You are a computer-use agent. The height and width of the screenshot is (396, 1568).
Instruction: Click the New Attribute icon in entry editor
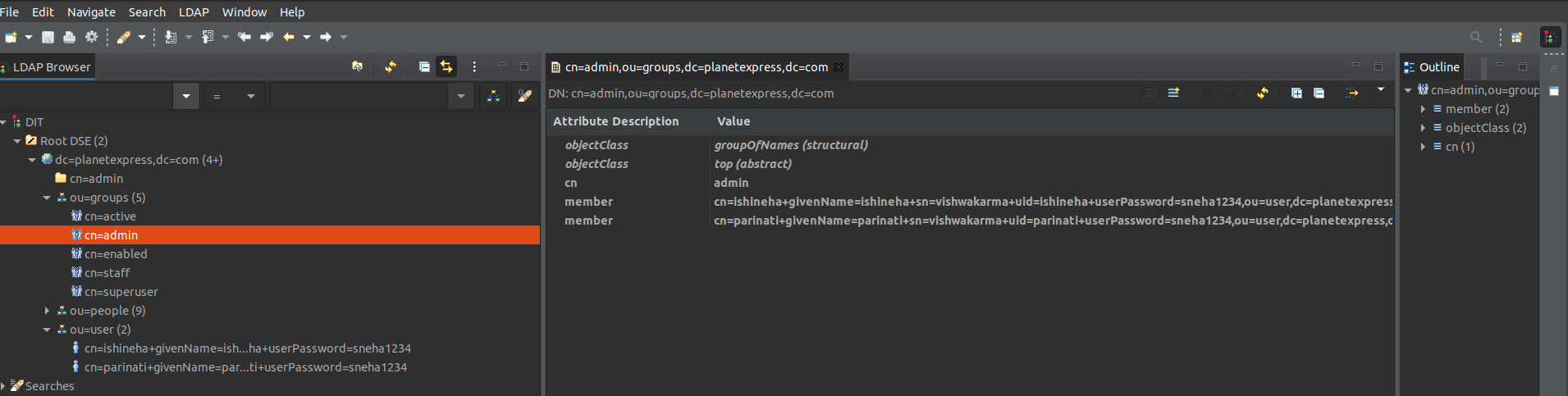[1174, 93]
